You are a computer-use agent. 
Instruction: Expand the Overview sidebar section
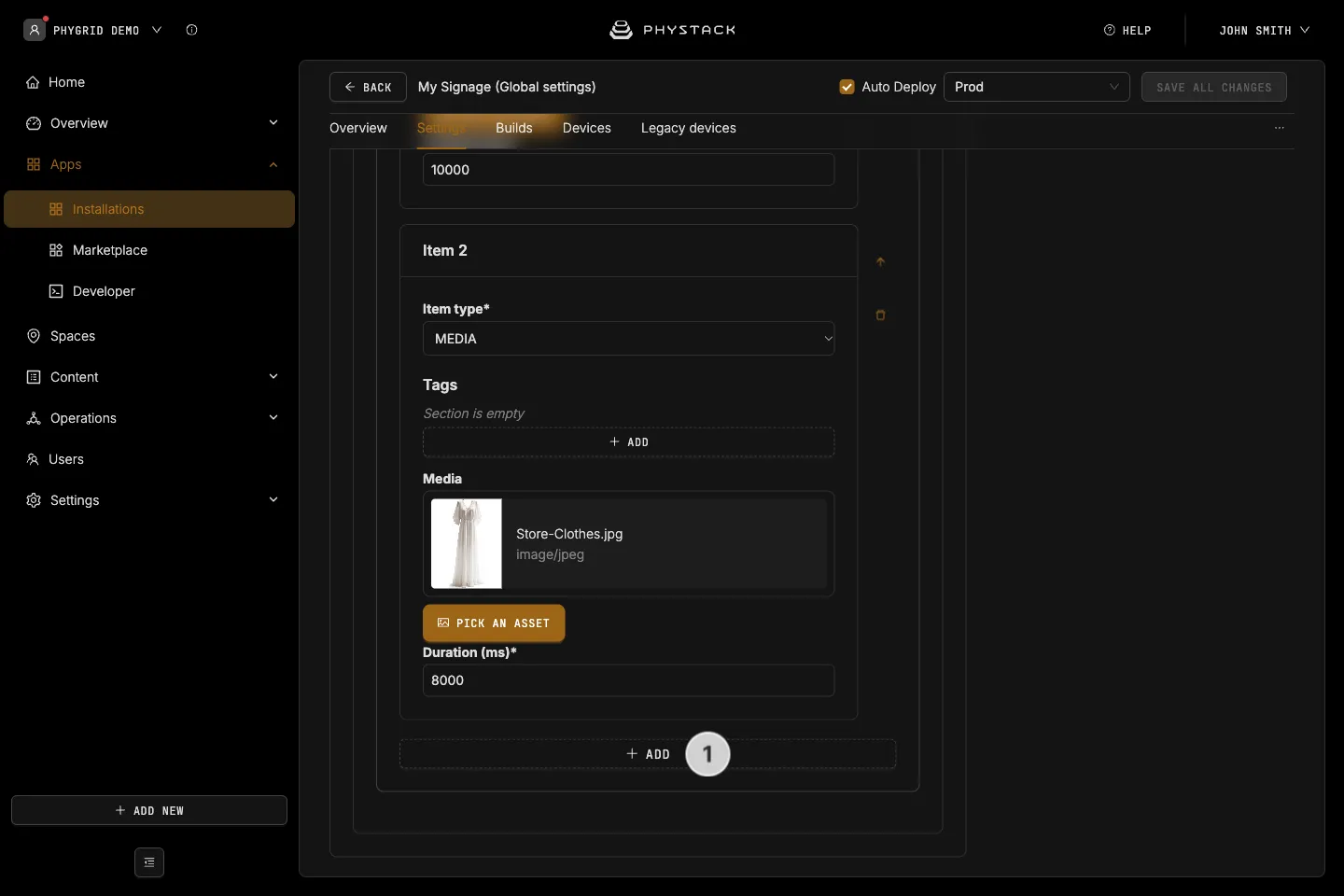point(273,123)
